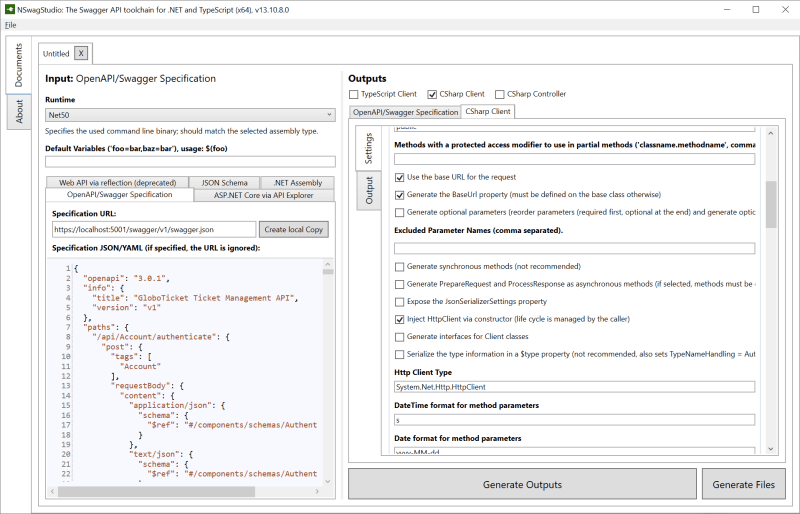800x514 pixels.
Task: Select the OpenAPI/Swagger Specification input tab
Action: point(119,194)
